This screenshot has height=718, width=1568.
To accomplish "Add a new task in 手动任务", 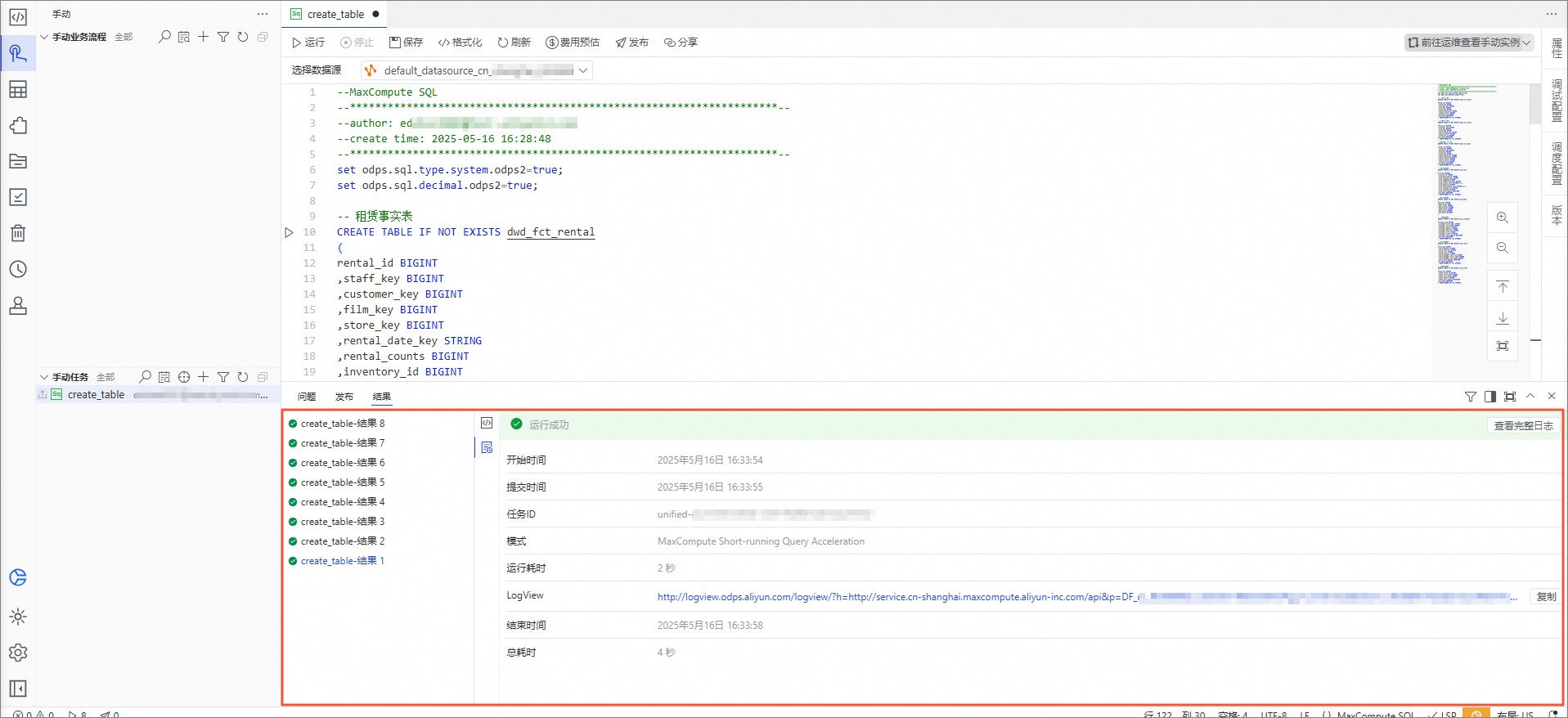I will [204, 377].
